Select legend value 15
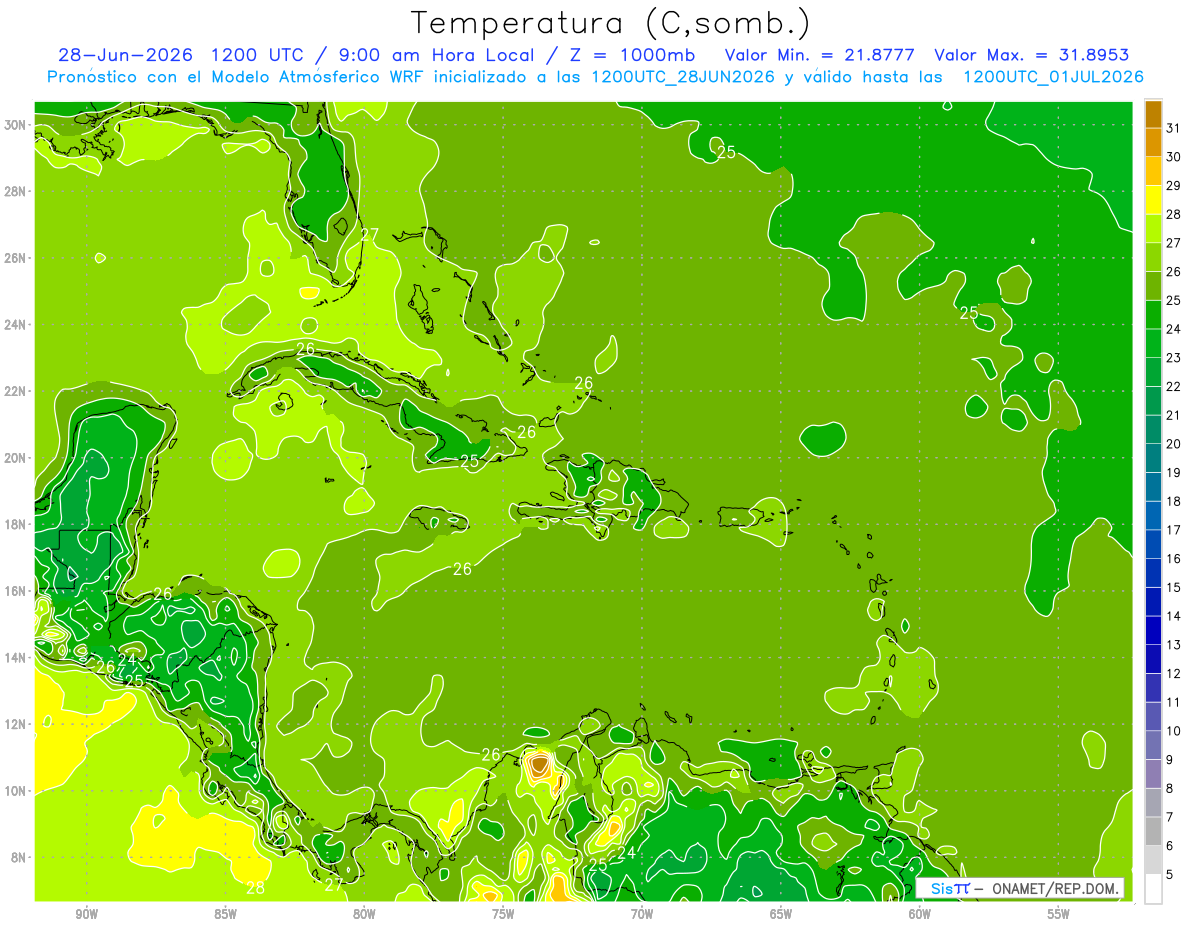This screenshot has height=927, width=1200. [x=1174, y=587]
